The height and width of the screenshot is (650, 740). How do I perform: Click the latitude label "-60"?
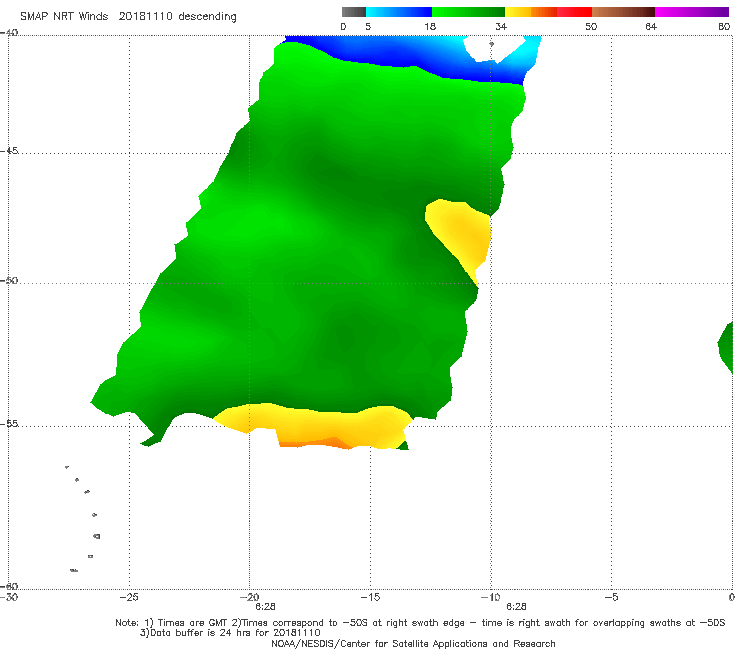[9, 586]
